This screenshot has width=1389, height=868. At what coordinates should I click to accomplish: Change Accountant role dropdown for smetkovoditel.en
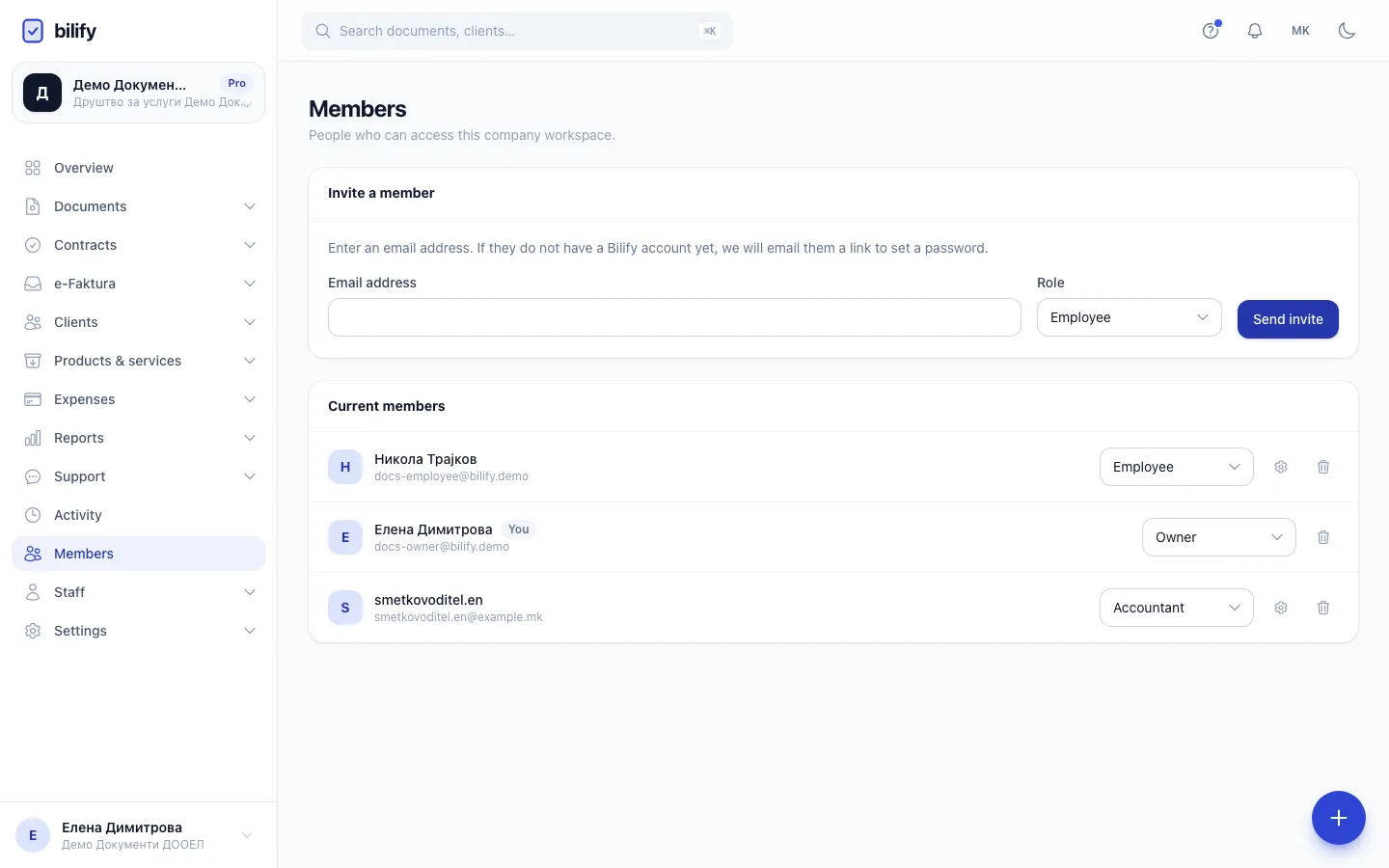(x=1177, y=608)
